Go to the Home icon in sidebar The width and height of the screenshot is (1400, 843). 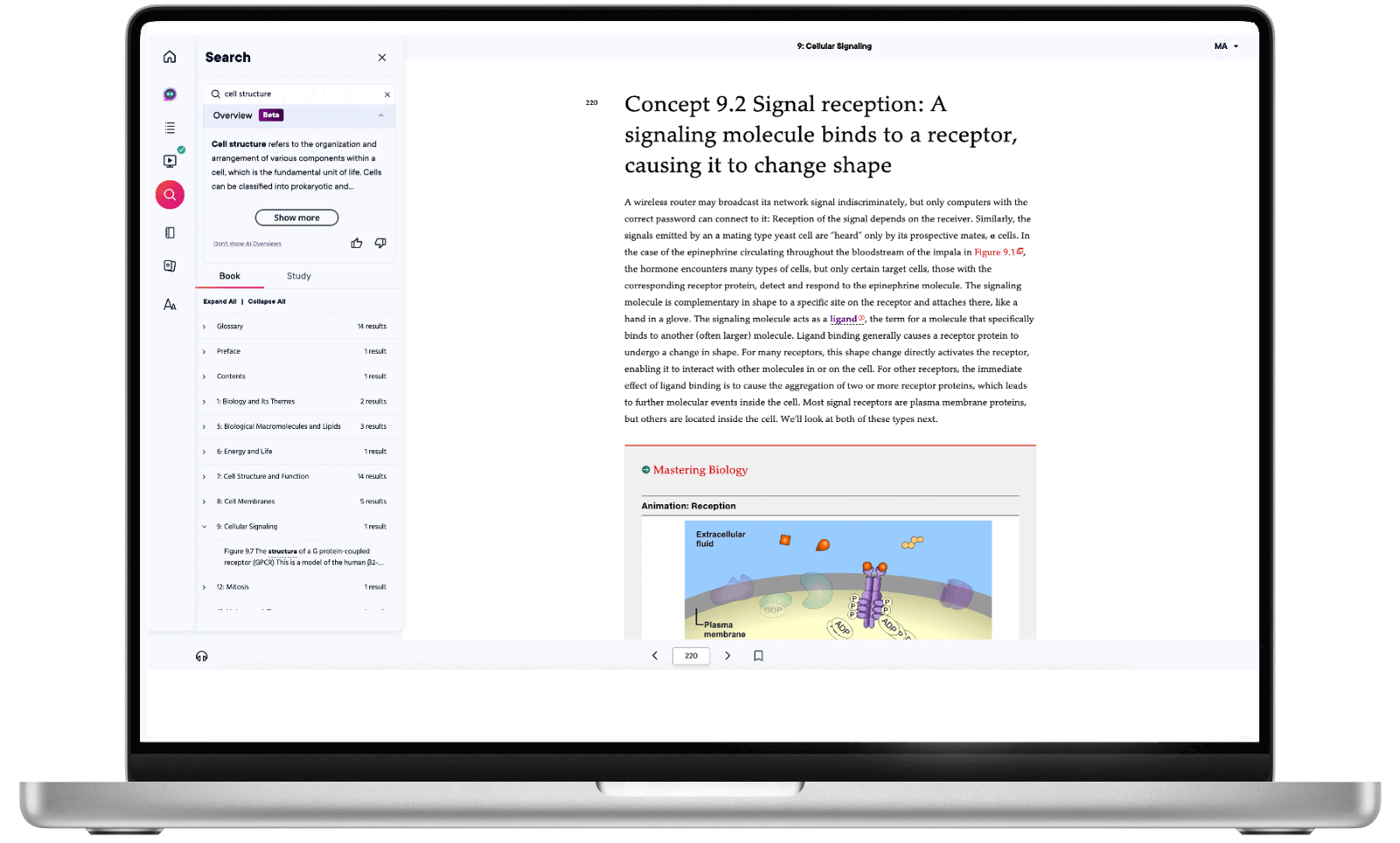(170, 57)
